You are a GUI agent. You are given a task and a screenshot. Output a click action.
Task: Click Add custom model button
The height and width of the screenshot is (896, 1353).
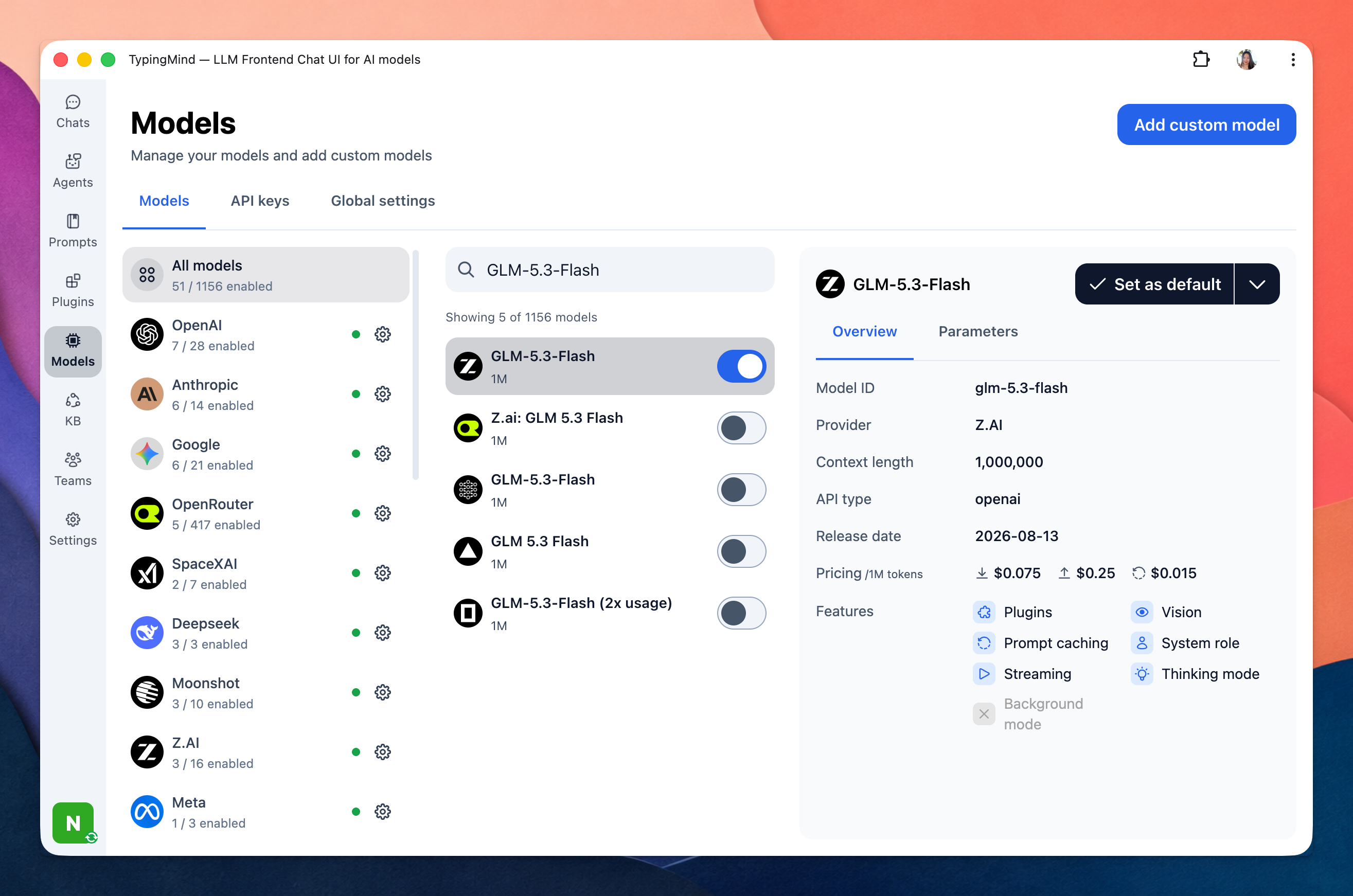point(1206,124)
